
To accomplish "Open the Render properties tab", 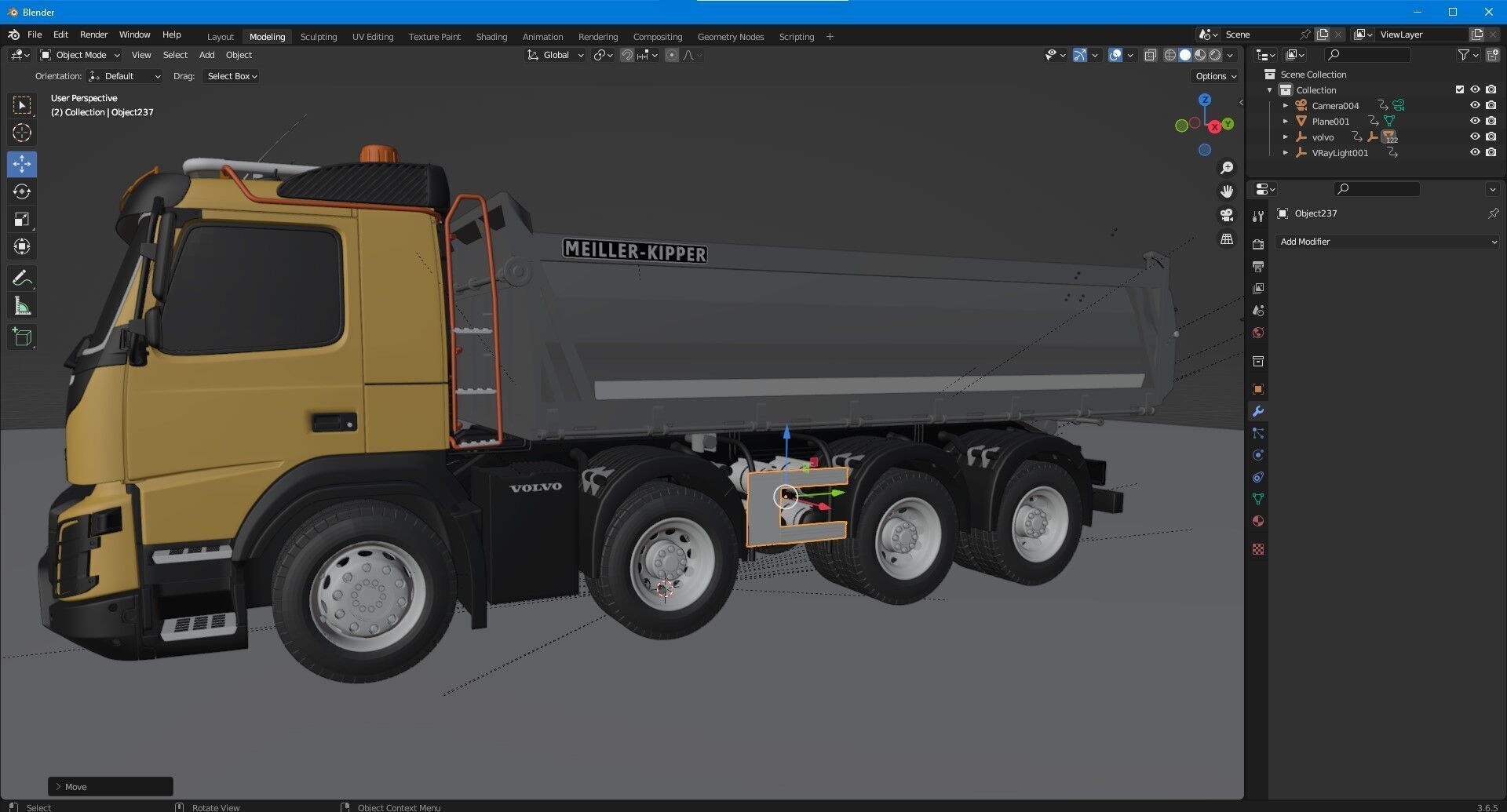I will click(x=1258, y=245).
